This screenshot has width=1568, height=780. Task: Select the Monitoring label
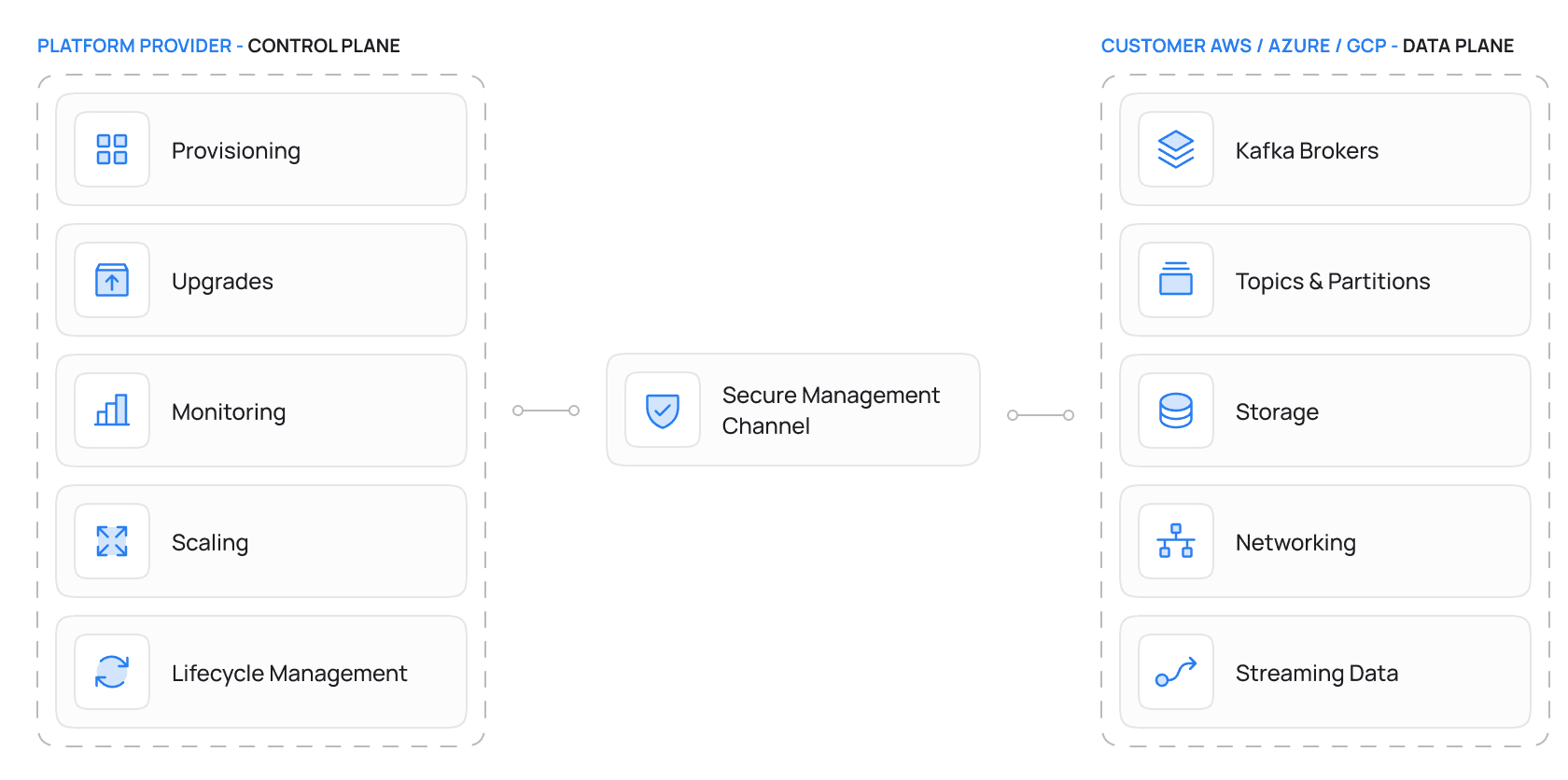coord(229,412)
